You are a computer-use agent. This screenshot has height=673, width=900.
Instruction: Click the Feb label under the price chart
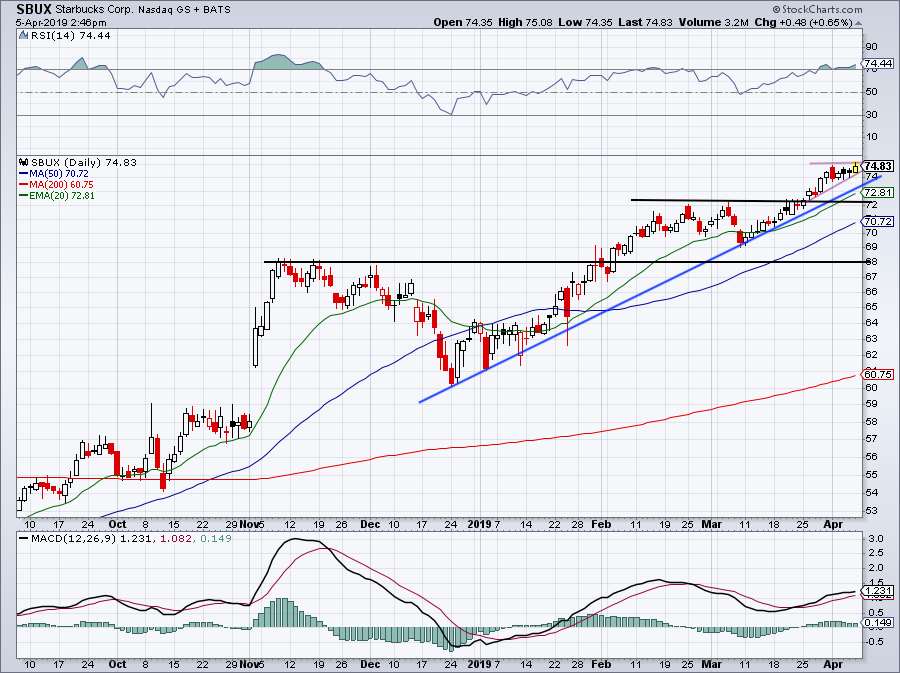(x=601, y=524)
